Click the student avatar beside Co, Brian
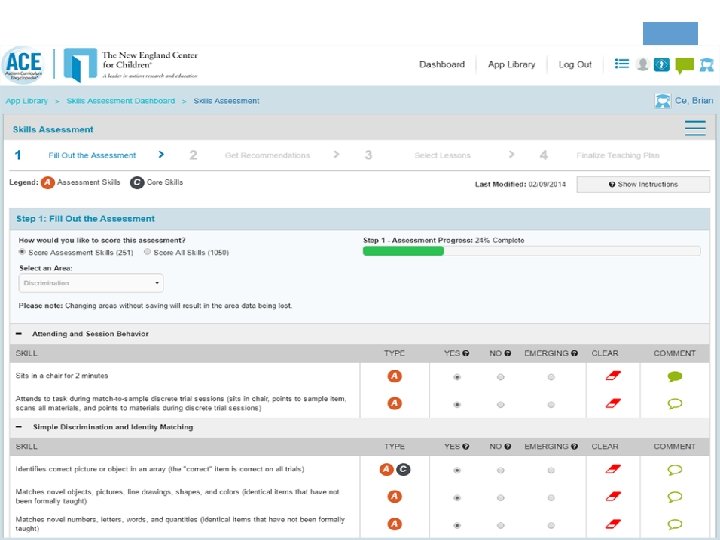Viewport: 720px width, 540px height. coord(663,101)
